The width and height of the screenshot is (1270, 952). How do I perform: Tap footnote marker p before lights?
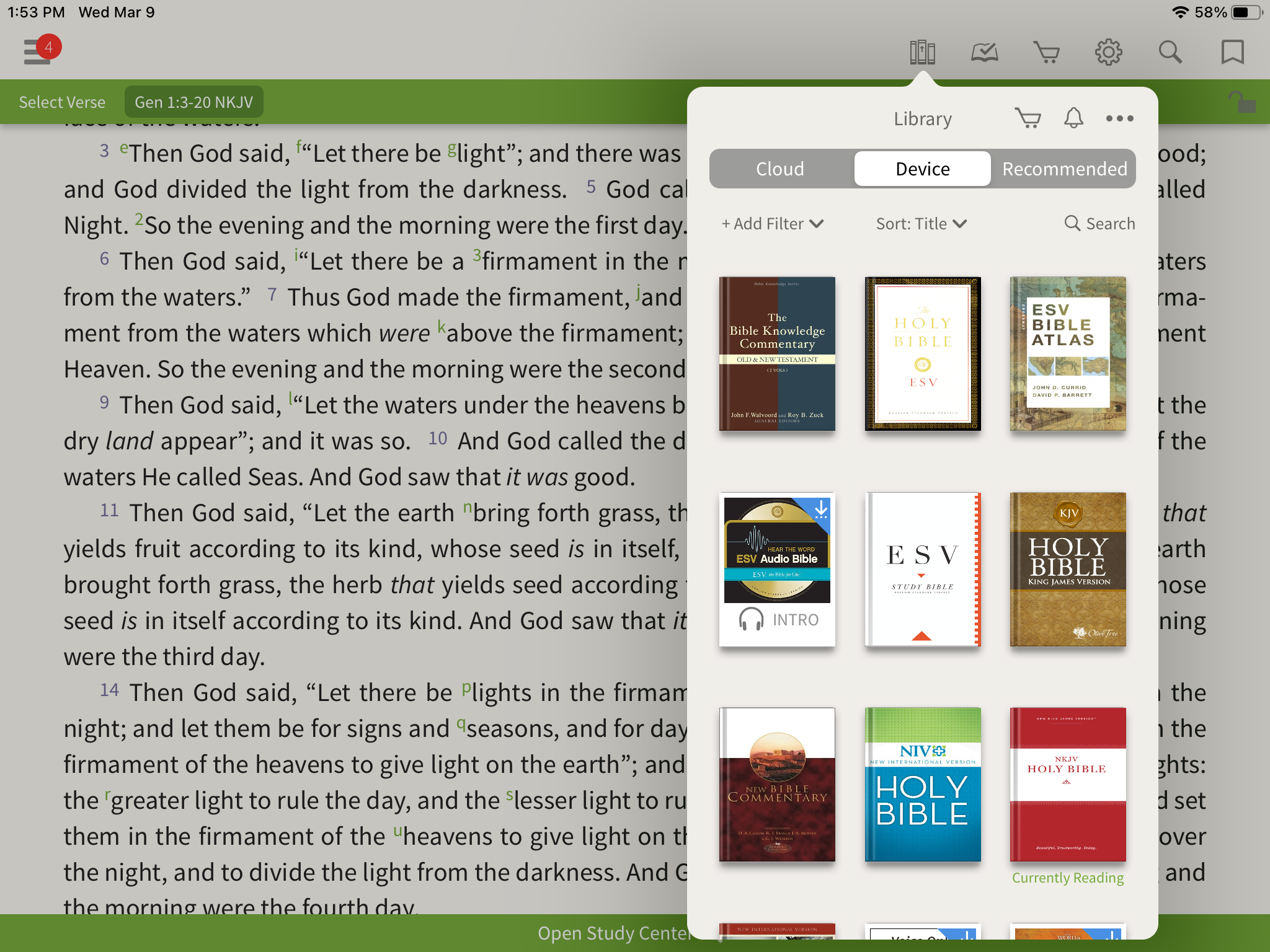pos(466,688)
